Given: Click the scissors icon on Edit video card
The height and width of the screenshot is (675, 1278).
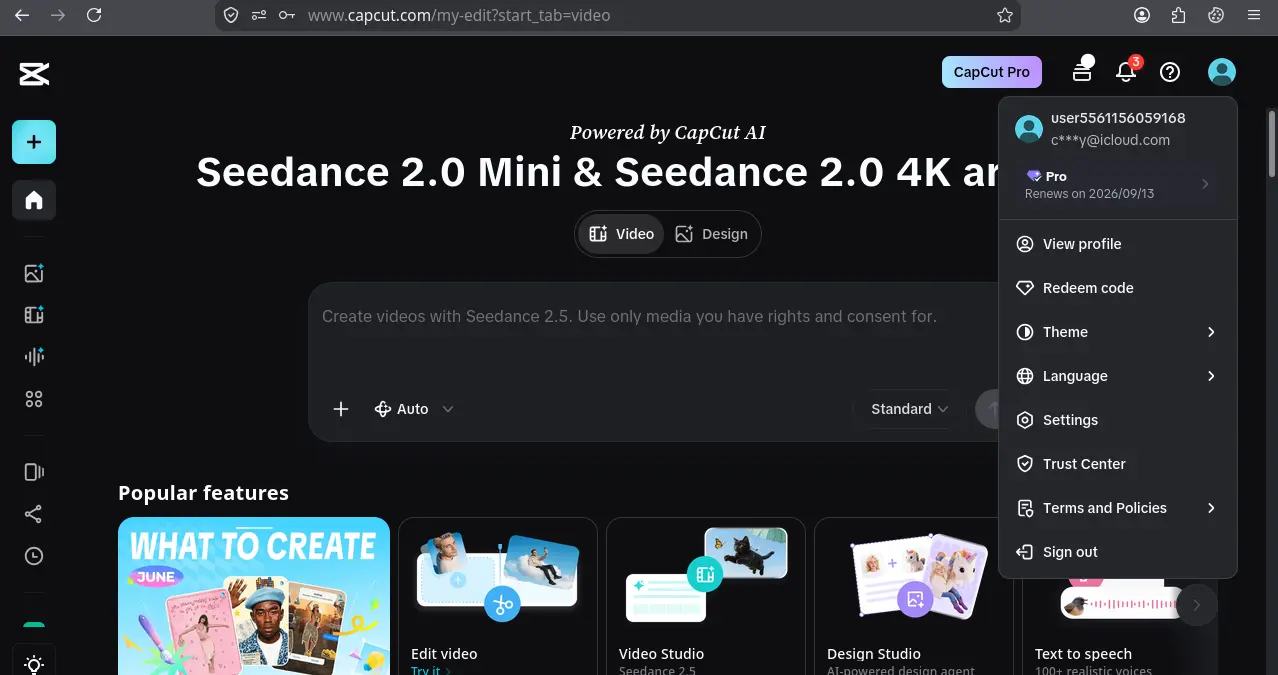Looking at the screenshot, I should 502,604.
